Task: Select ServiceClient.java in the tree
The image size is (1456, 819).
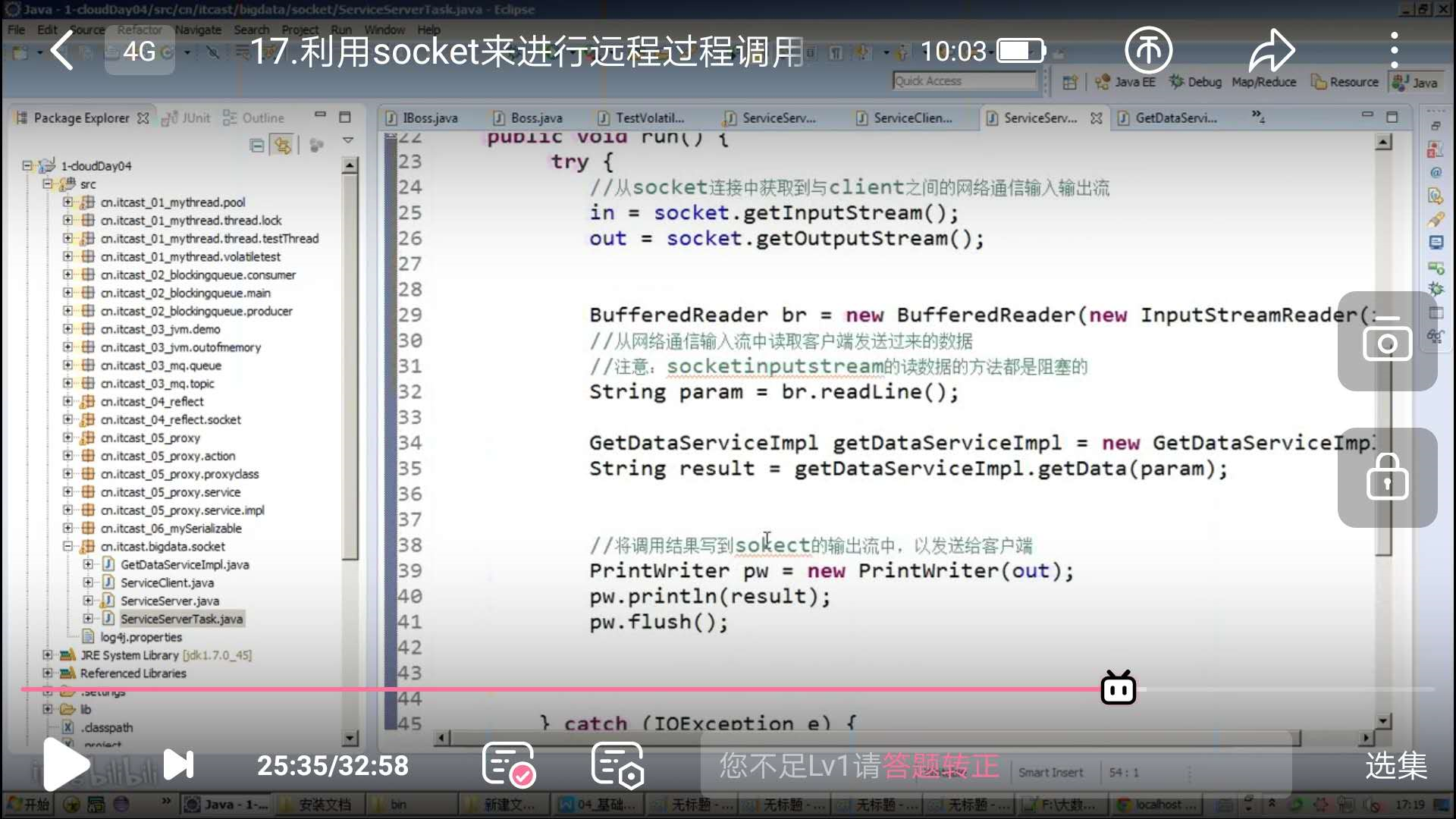Action: [167, 582]
